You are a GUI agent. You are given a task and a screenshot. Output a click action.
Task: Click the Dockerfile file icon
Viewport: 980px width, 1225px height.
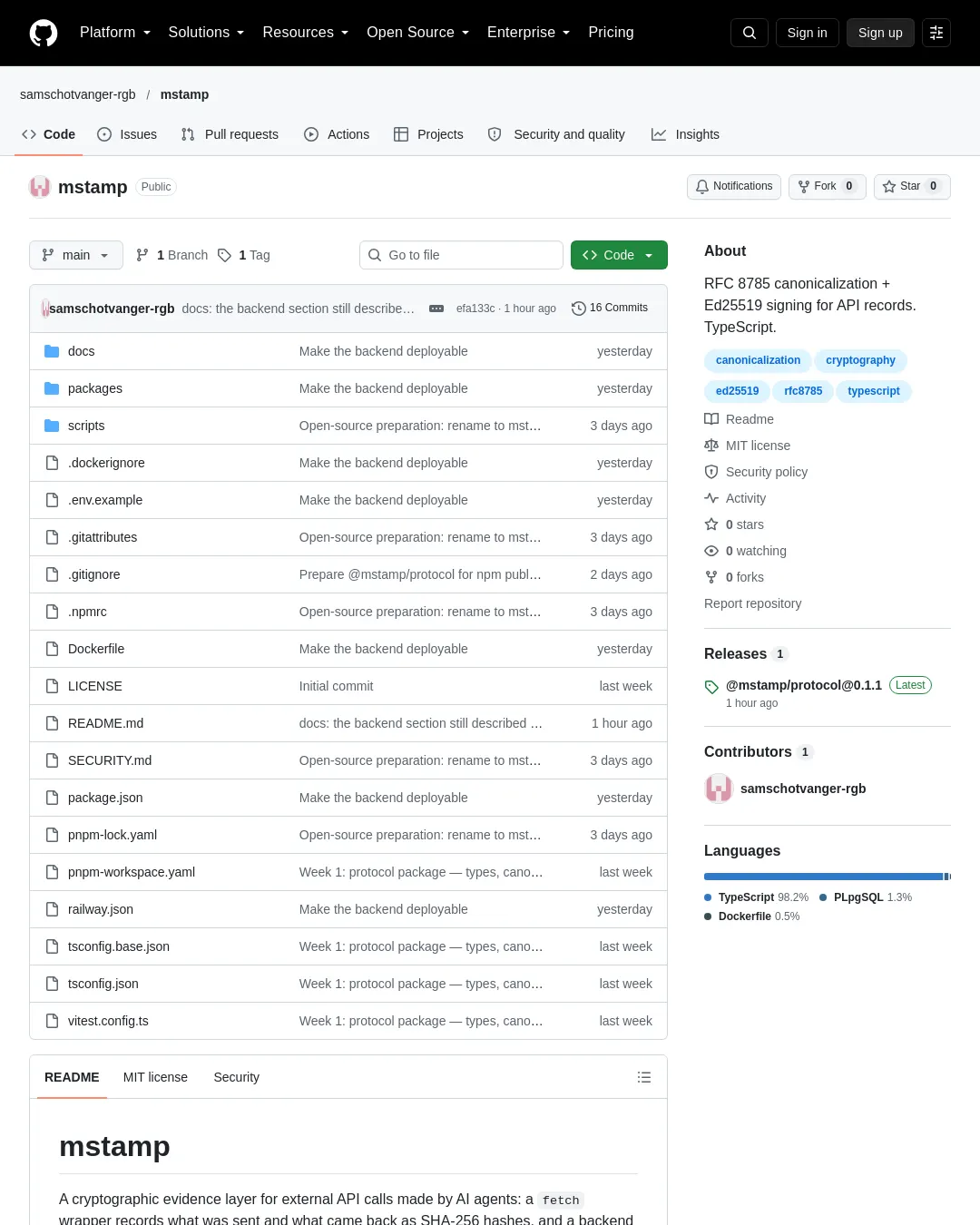click(x=52, y=649)
